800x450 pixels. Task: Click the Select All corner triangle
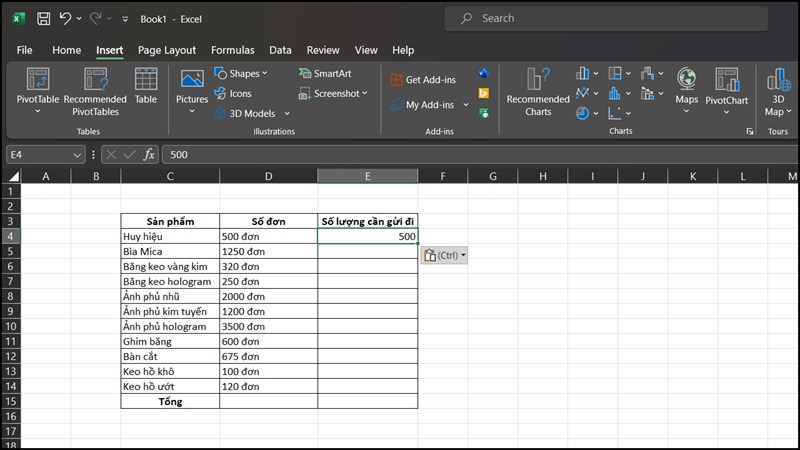coord(13,177)
